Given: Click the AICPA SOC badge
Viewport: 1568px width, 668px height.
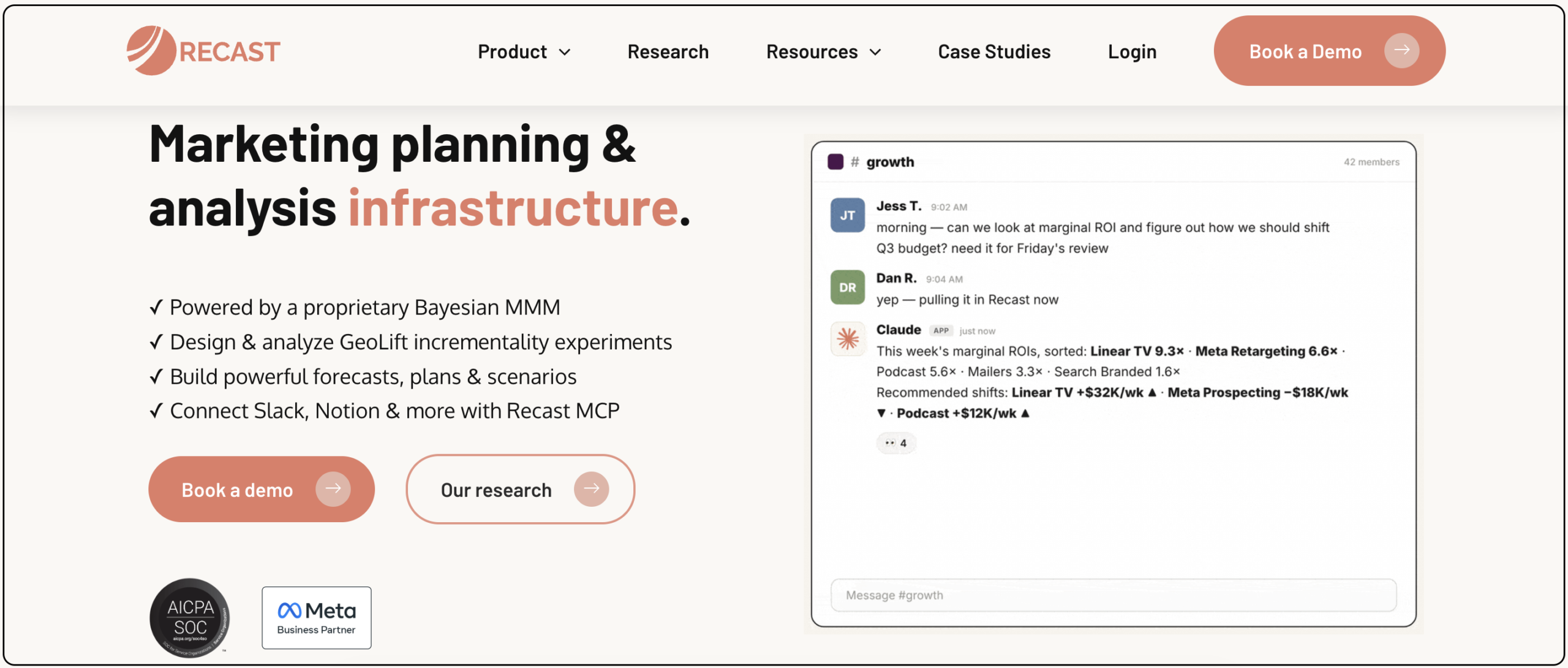Looking at the screenshot, I should (x=190, y=617).
